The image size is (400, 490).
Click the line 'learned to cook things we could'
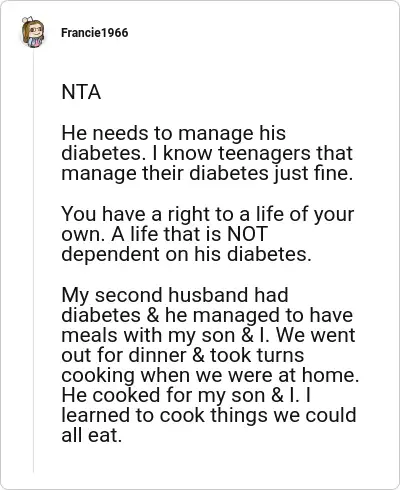coord(209,416)
